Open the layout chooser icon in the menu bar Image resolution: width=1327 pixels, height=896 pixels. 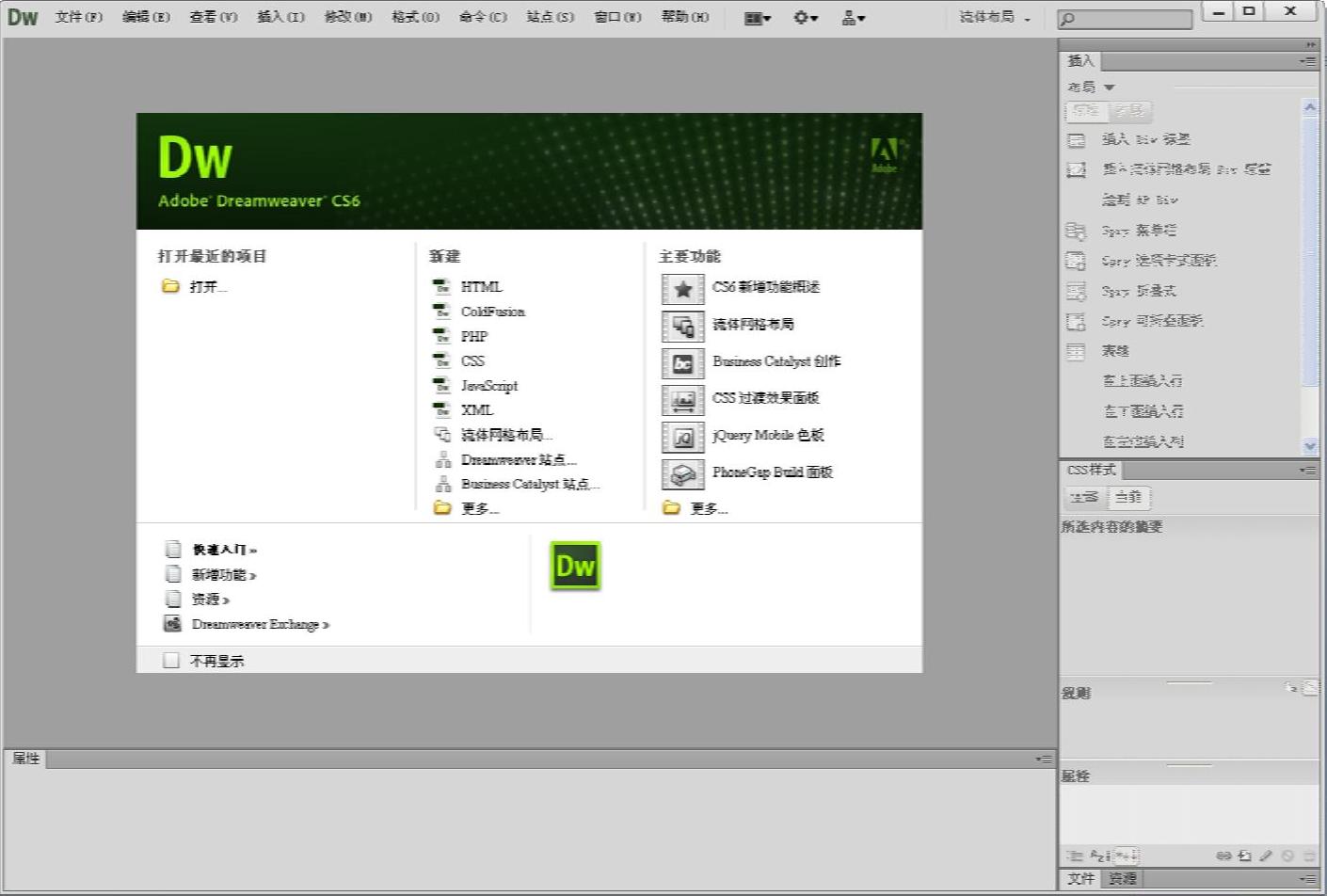(x=758, y=17)
